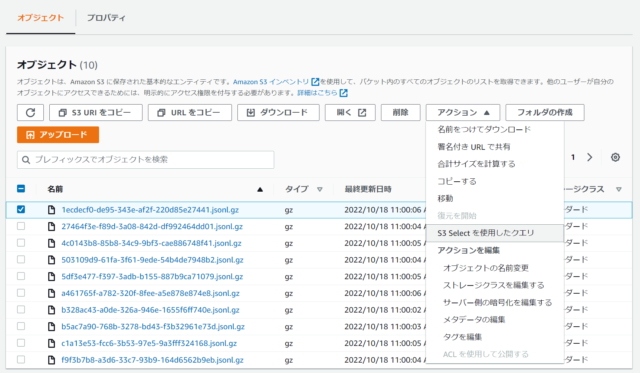
Task: Click S3 URI をコピー button
Action: tap(96, 113)
